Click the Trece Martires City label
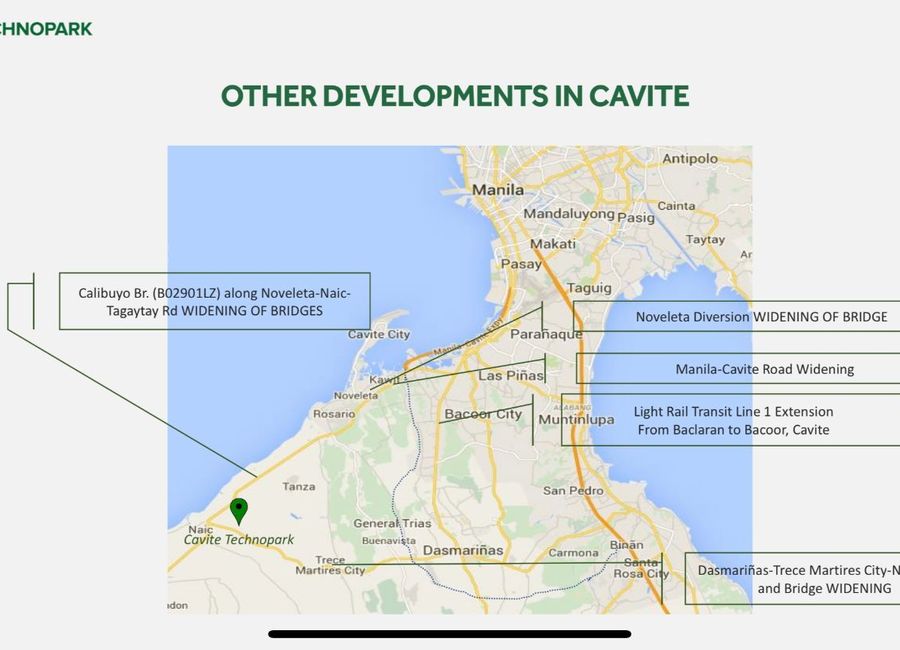Viewport: 900px width, 650px height. [x=330, y=565]
